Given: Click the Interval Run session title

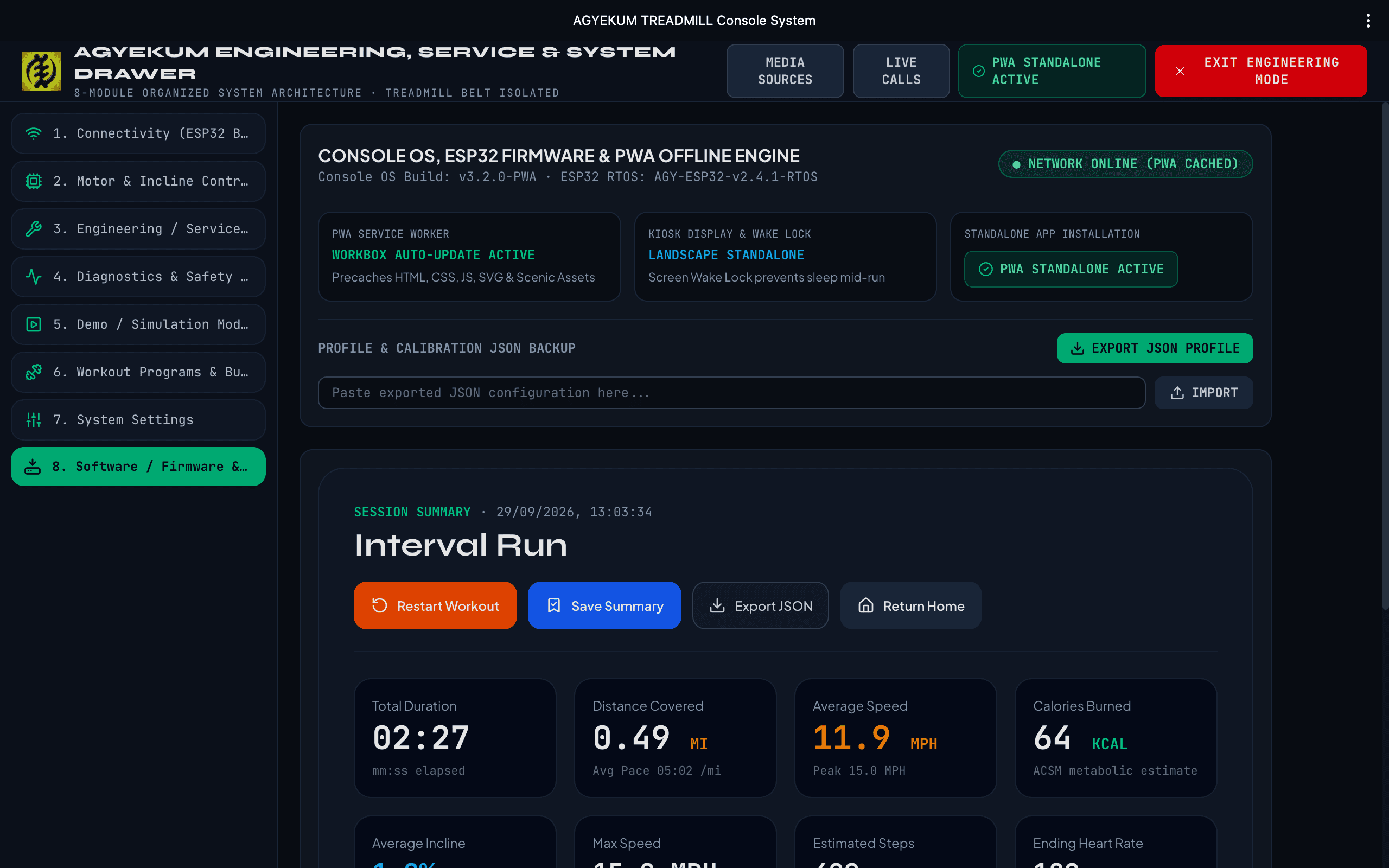Looking at the screenshot, I should coord(460,545).
